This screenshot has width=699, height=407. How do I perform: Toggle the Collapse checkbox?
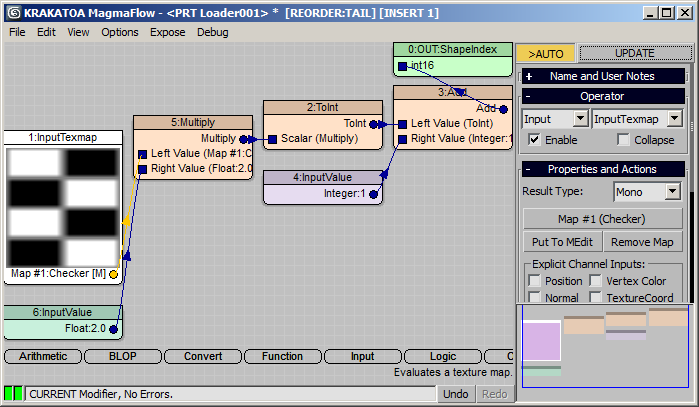pos(623,140)
